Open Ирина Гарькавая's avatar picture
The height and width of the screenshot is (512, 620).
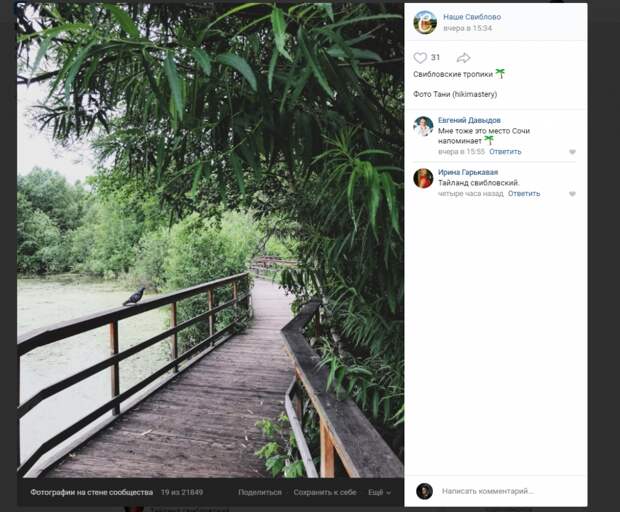click(x=423, y=178)
